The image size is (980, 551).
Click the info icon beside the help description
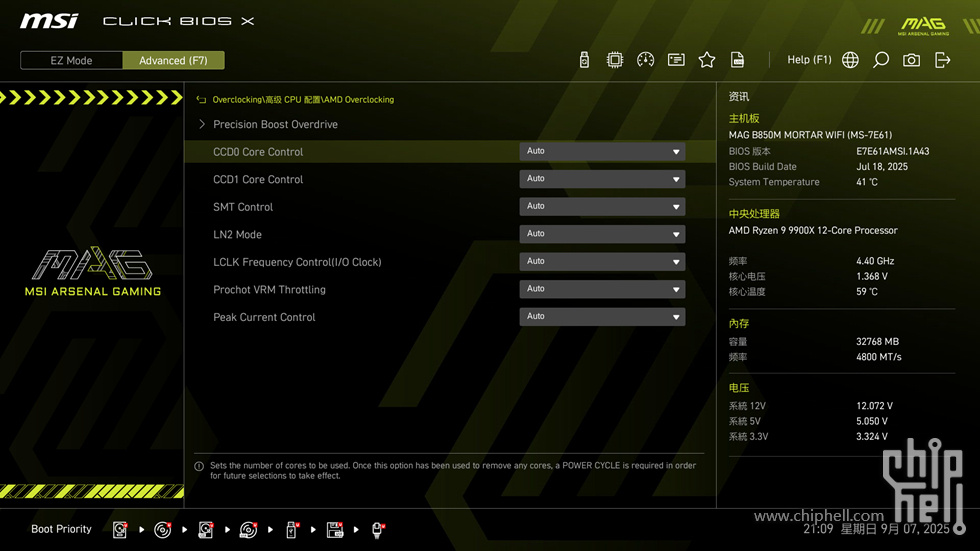click(x=199, y=466)
